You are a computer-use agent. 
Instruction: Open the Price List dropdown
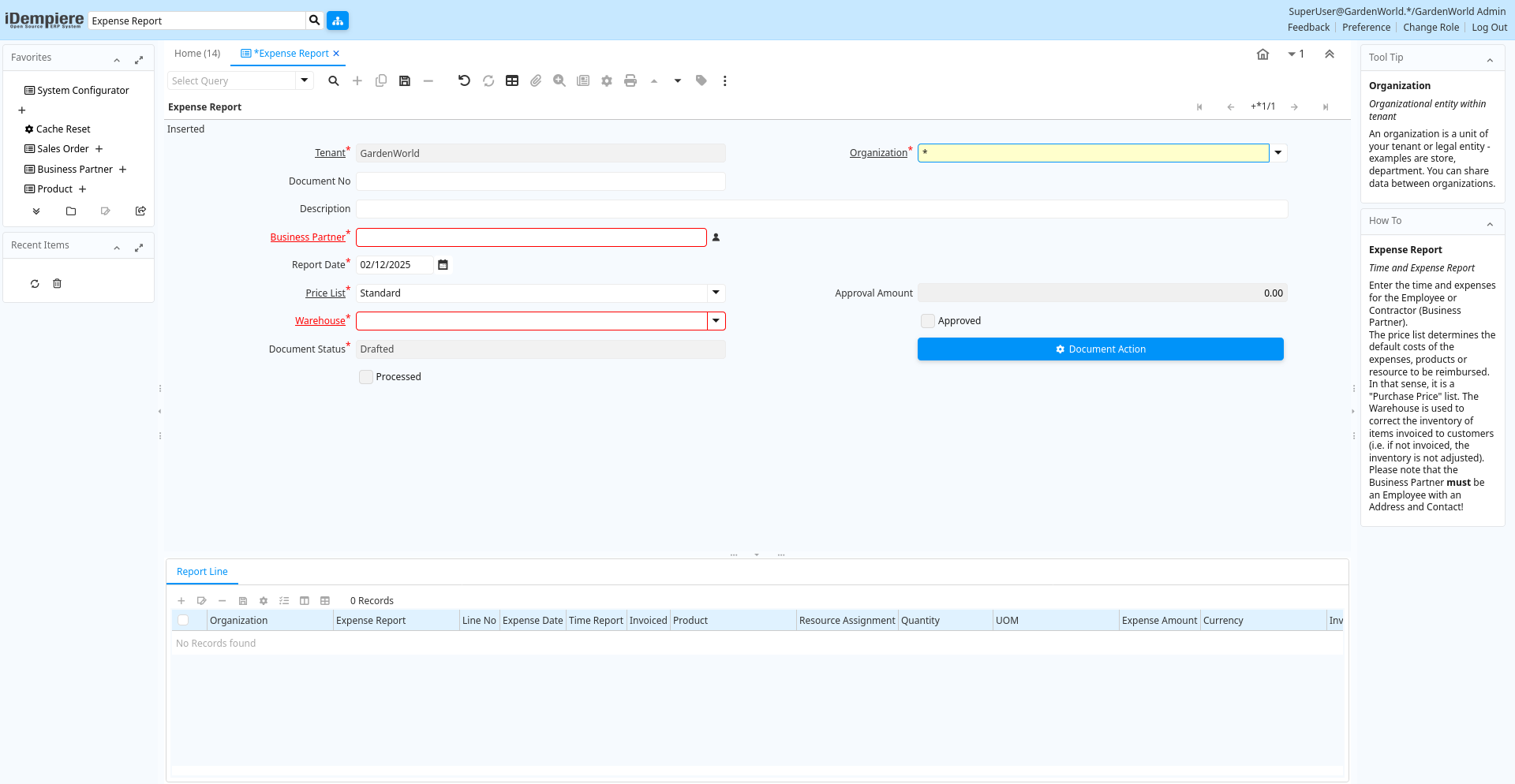coord(716,293)
